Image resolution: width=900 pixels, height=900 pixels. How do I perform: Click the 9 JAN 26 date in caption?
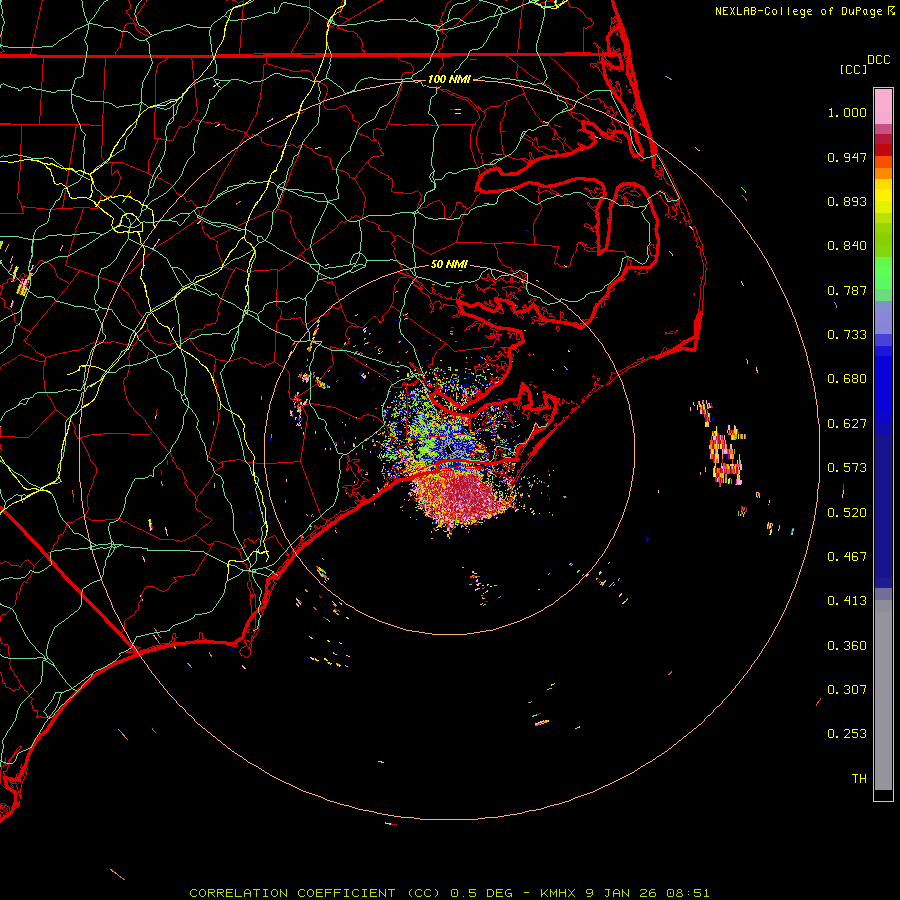[622, 893]
